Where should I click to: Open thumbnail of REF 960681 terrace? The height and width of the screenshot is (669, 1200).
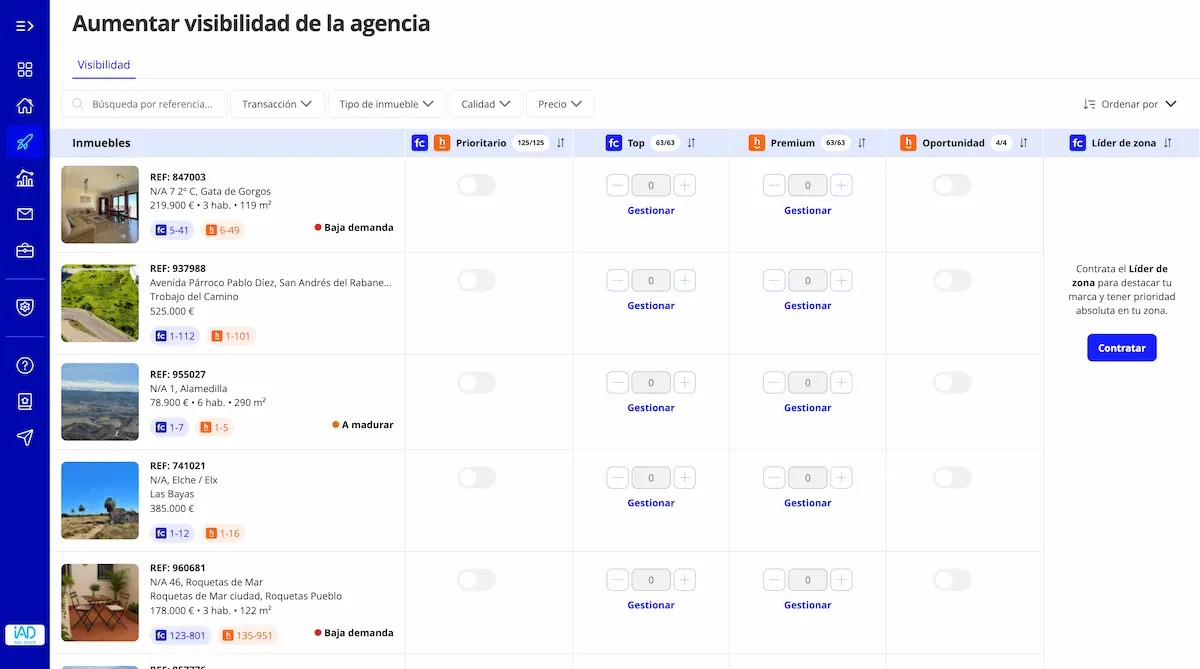pyautogui.click(x=100, y=602)
